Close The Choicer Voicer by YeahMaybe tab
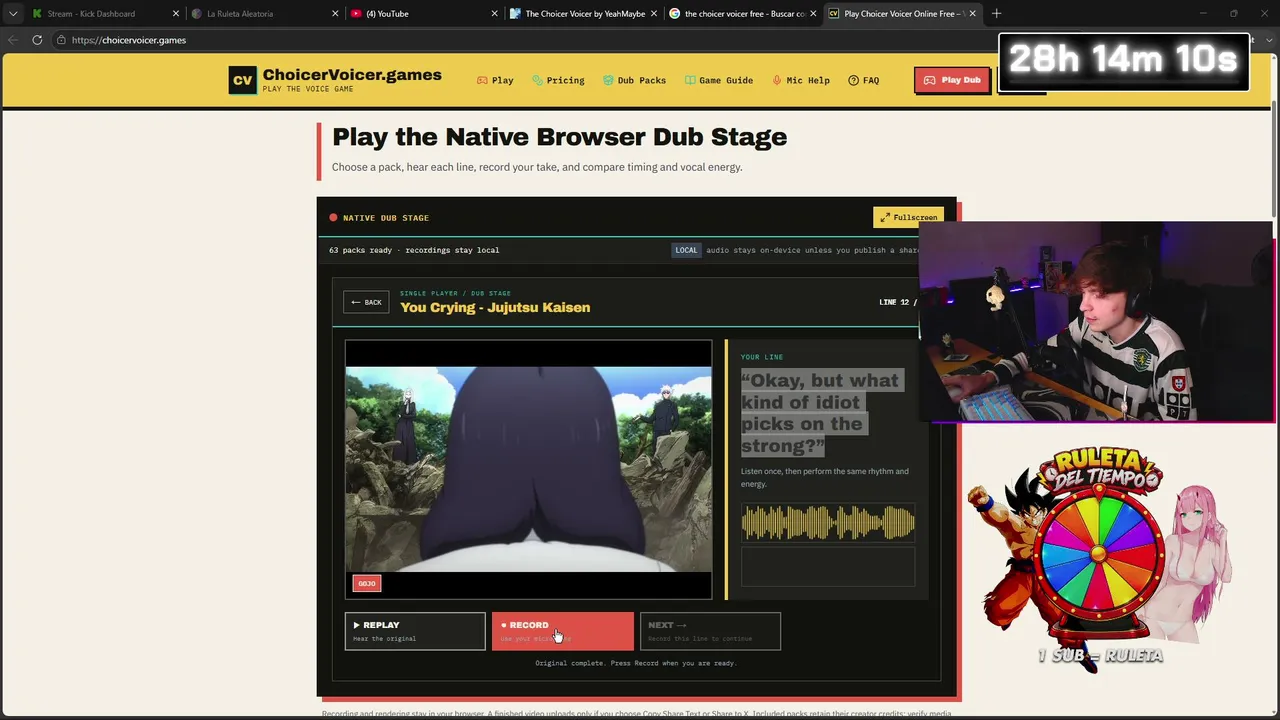Screen dimensions: 1280x720 pyautogui.click(x=653, y=14)
